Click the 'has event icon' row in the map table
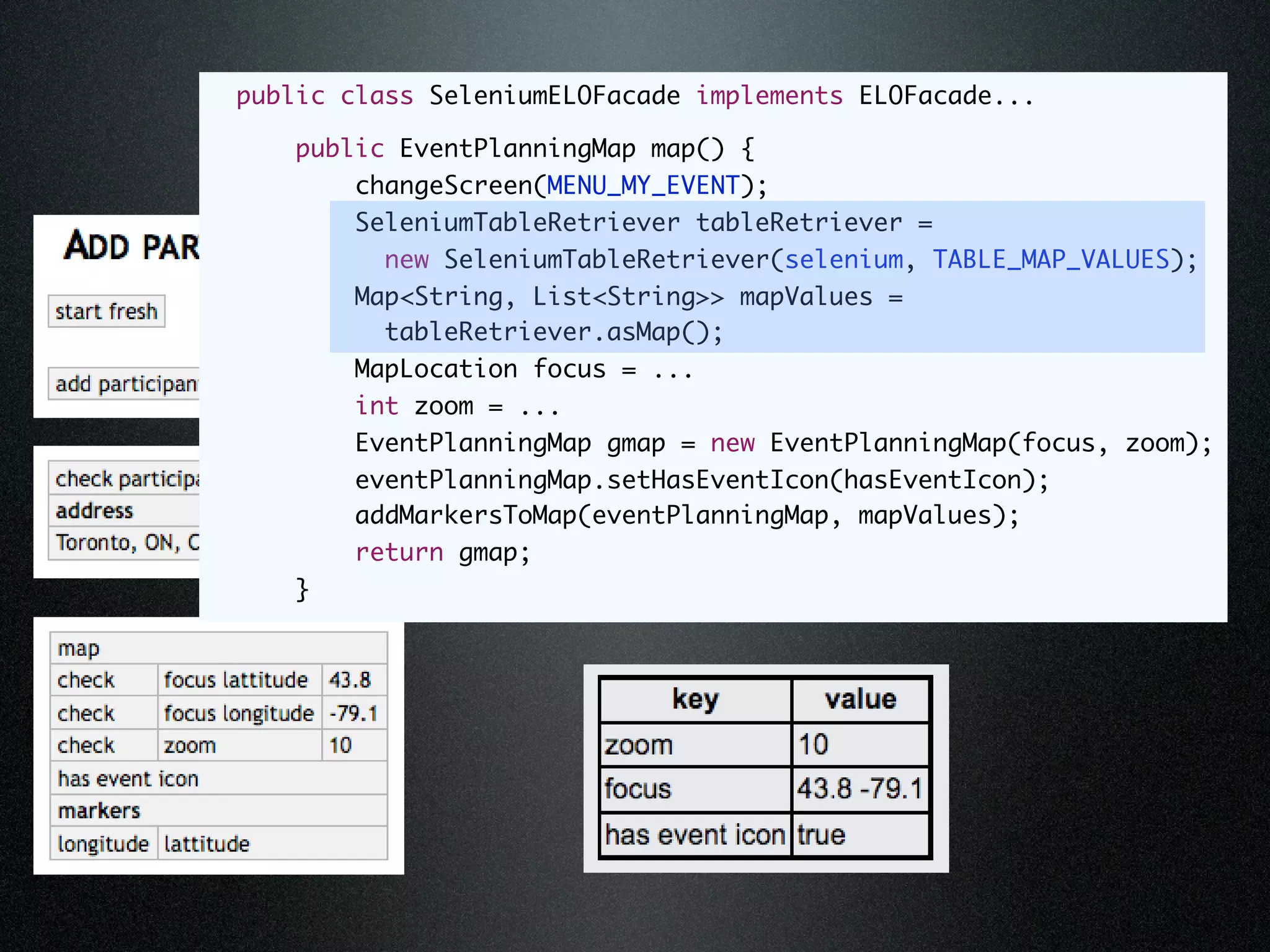The width and height of the screenshot is (1270, 952). click(219, 778)
